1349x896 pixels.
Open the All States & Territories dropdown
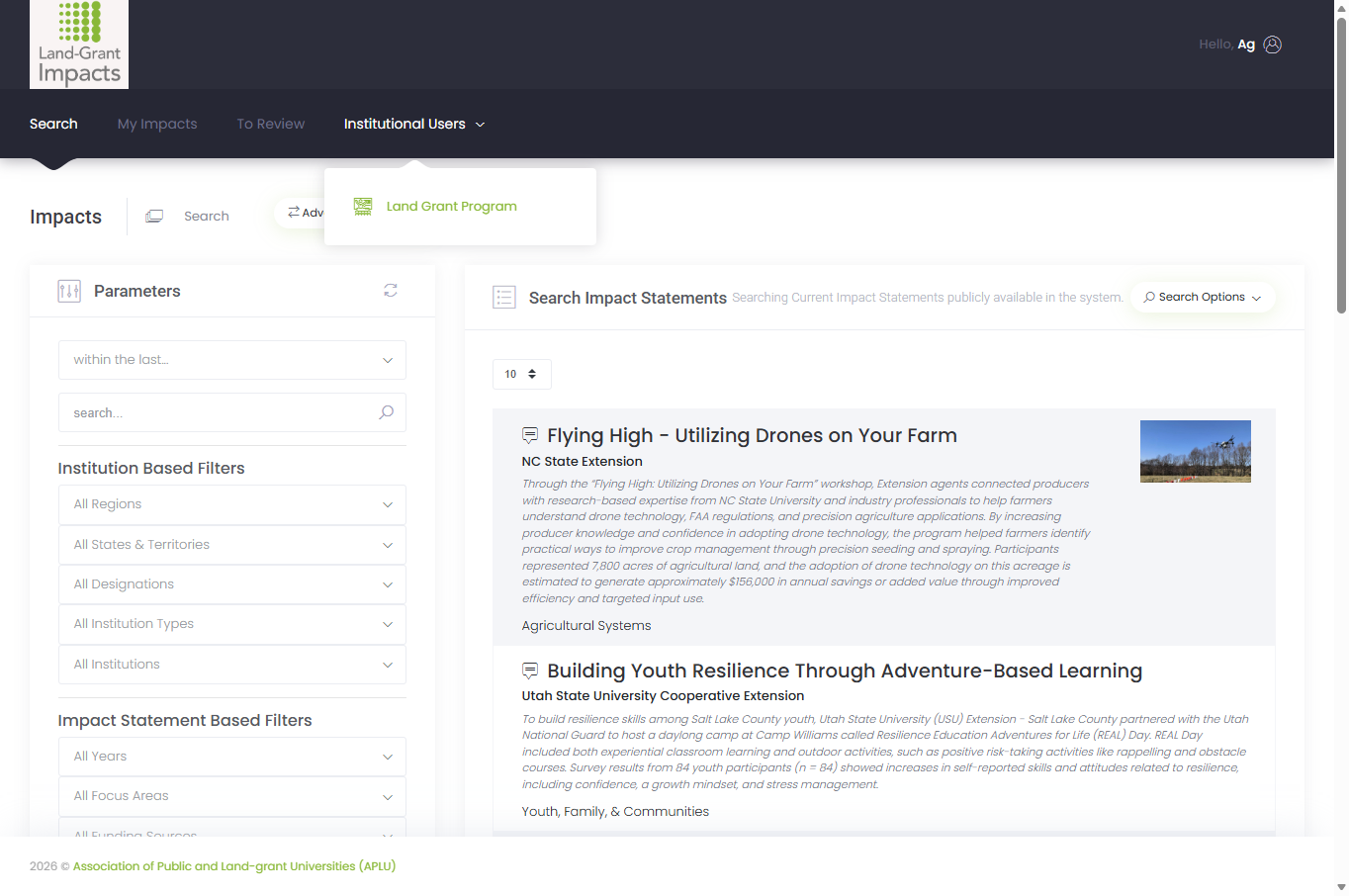tap(232, 545)
